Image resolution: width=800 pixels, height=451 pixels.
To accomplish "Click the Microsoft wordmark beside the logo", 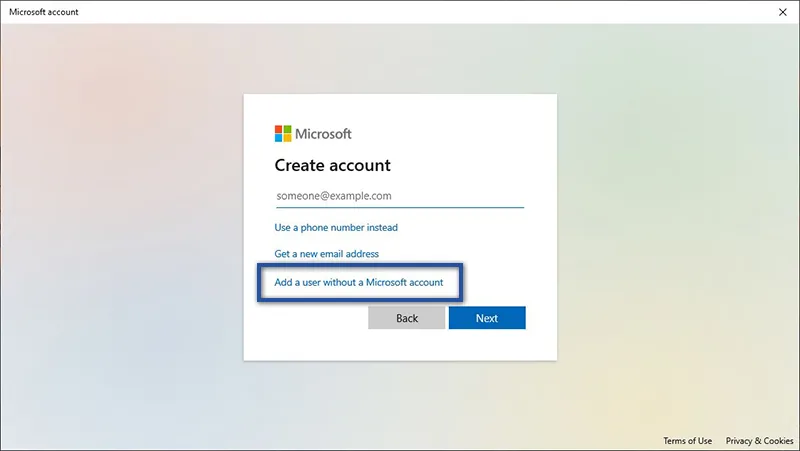I will [323, 134].
